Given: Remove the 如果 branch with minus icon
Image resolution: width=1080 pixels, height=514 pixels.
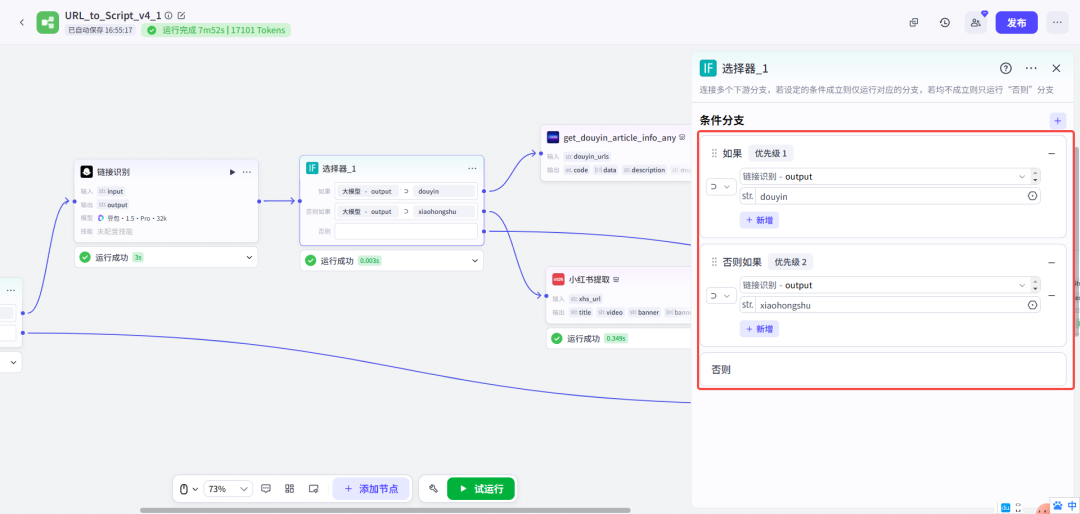Looking at the screenshot, I should (x=1052, y=154).
